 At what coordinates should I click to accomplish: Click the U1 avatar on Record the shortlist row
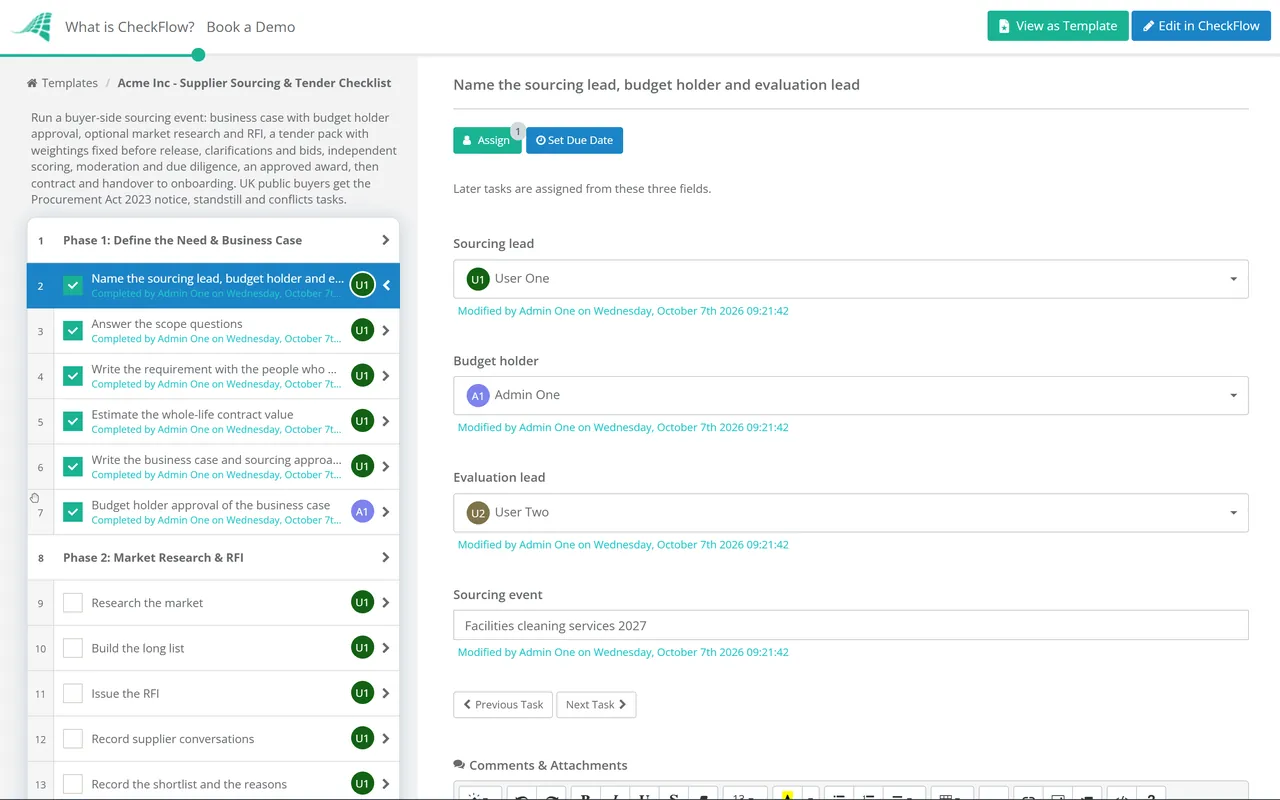pyautogui.click(x=362, y=784)
